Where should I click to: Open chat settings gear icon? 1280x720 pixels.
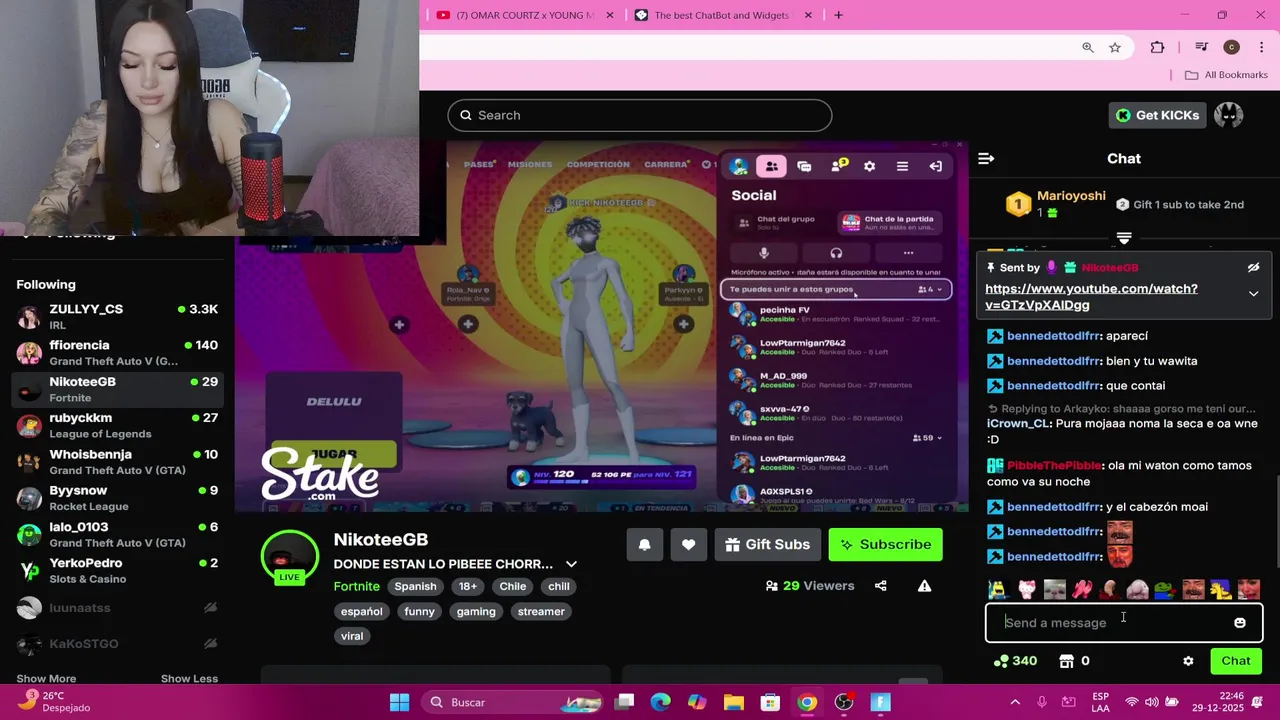click(x=1188, y=661)
